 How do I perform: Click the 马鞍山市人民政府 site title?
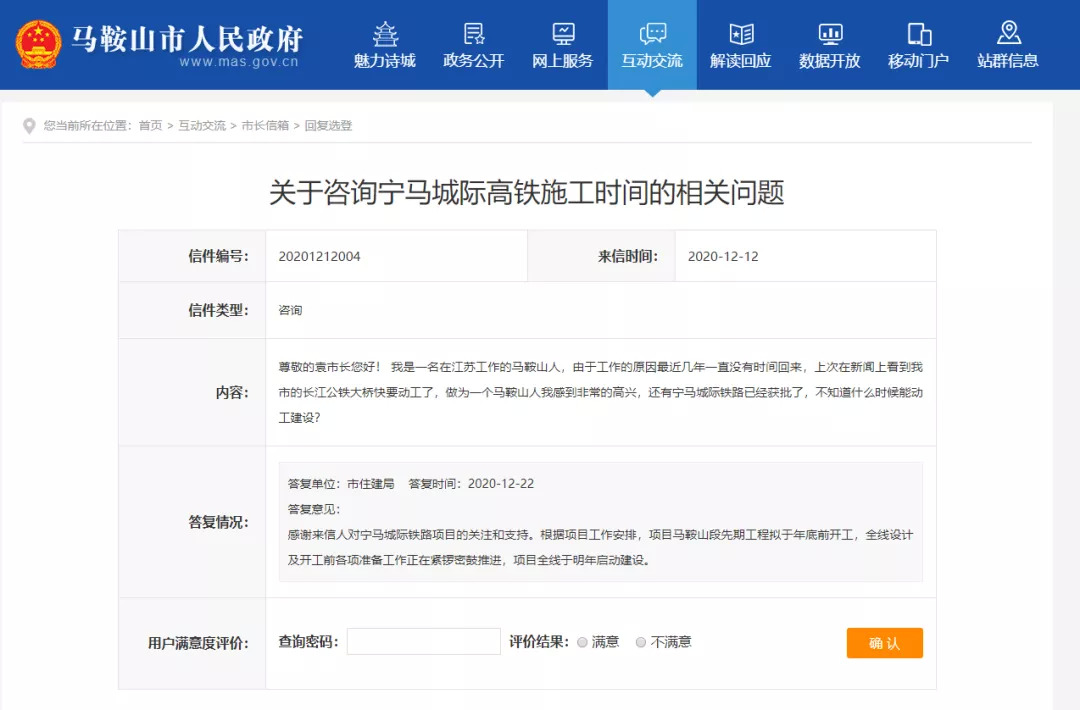click(186, 39)
